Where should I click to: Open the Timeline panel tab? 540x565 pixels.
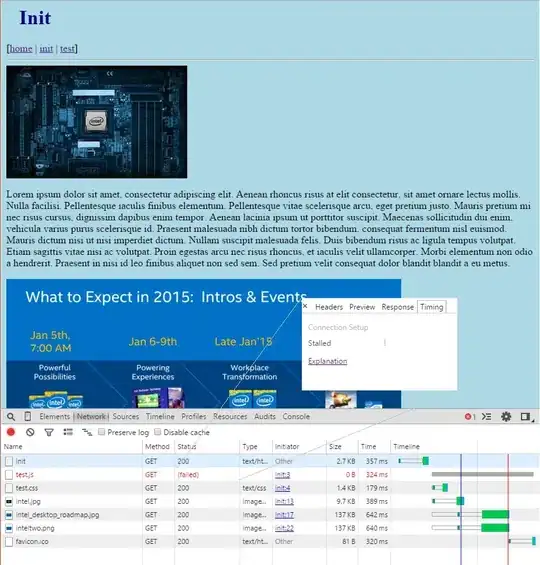pyautogui.click(x=160, y=417)
